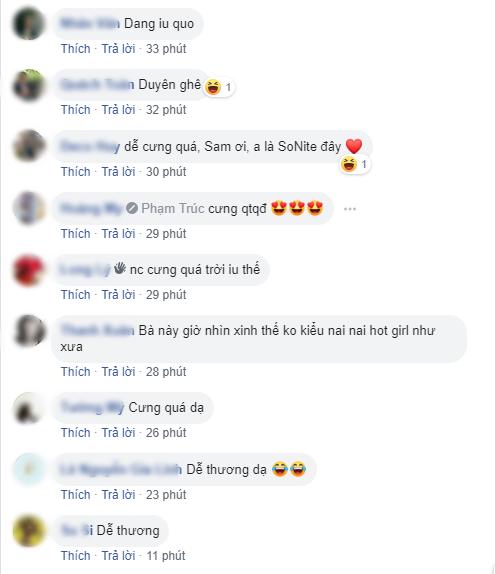Click the tagged name Phạm Trúc

[173, 209]
